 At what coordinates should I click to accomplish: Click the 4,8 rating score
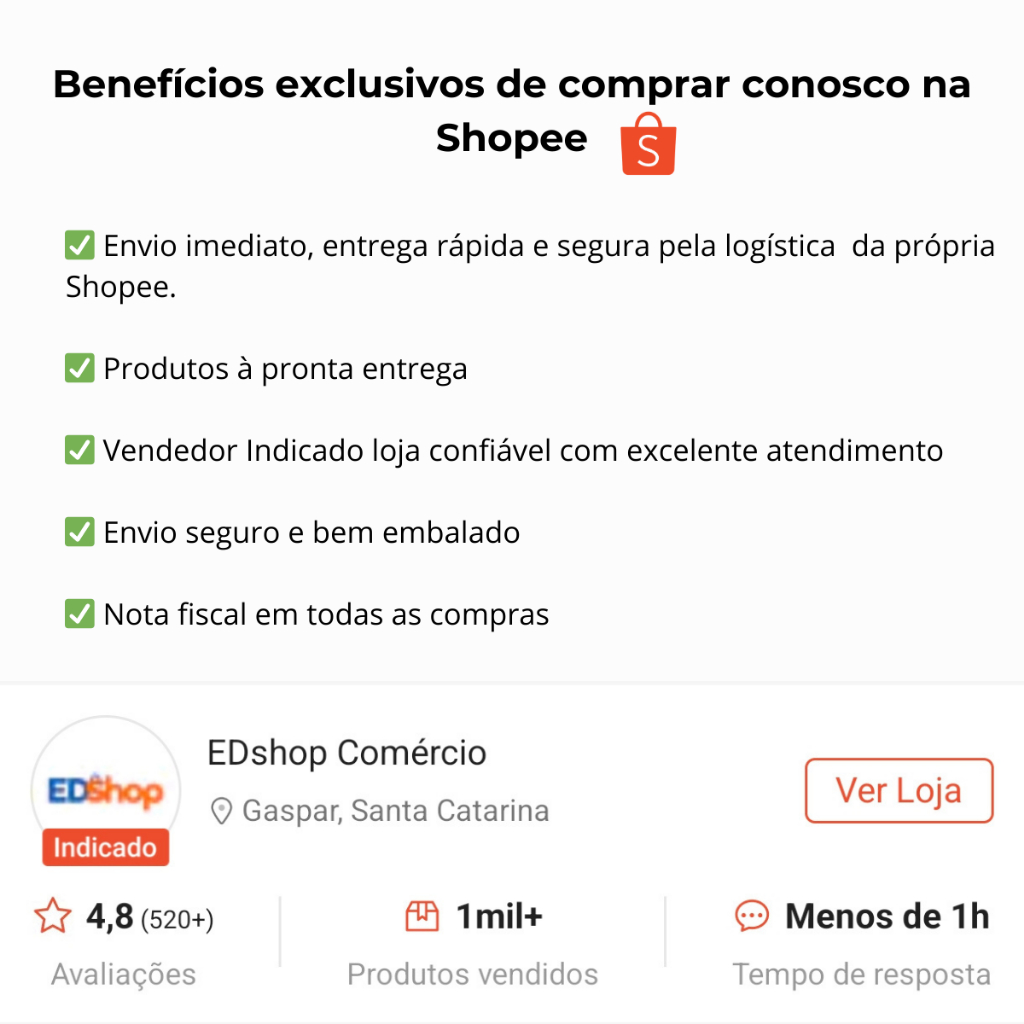click(109, 916)
